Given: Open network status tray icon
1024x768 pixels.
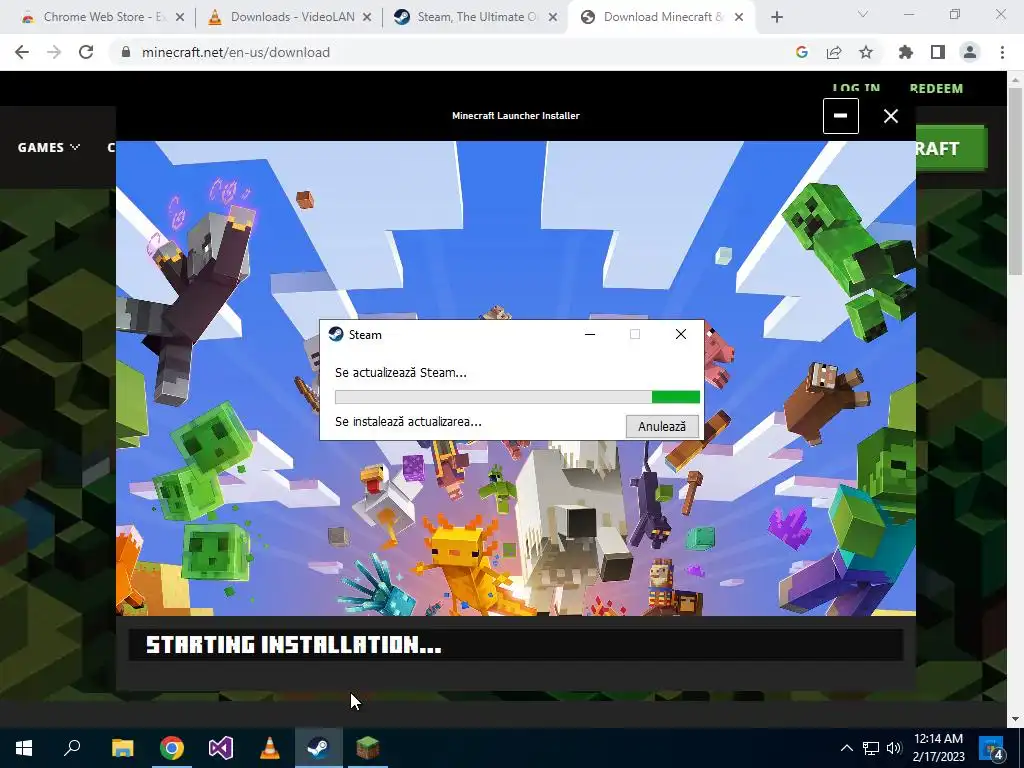Looking at the screenshot, I should tap(871, 748).
